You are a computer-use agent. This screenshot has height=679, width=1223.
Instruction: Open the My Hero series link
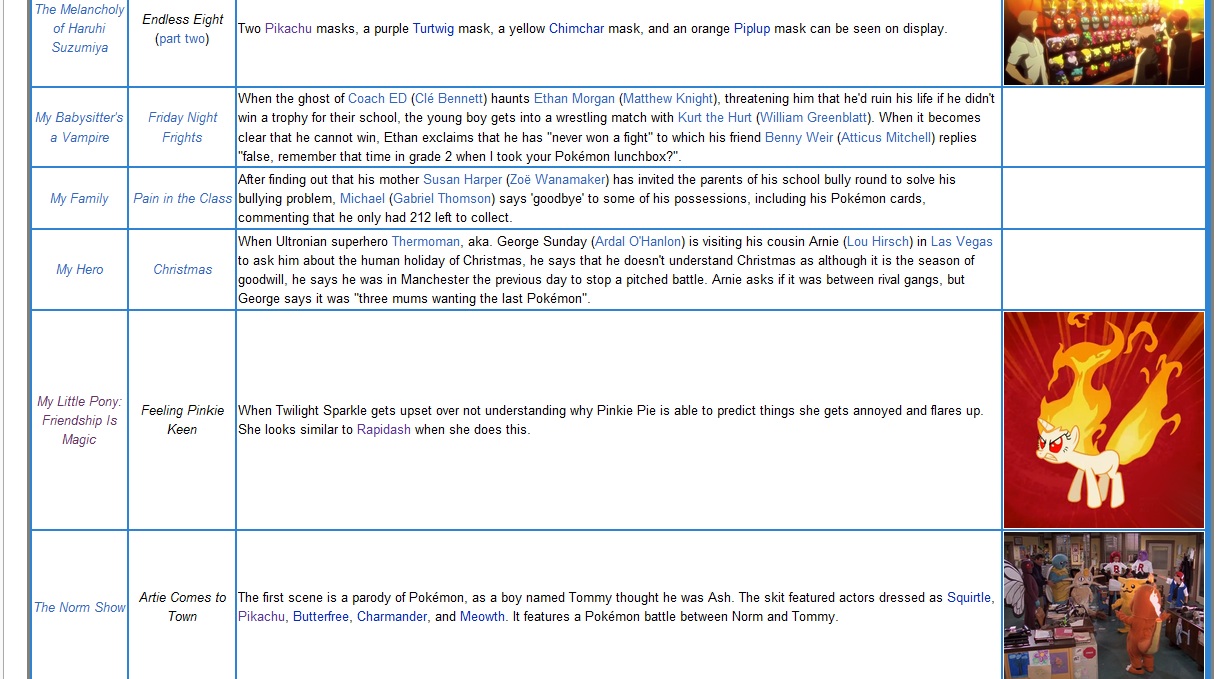click(79, 270)
